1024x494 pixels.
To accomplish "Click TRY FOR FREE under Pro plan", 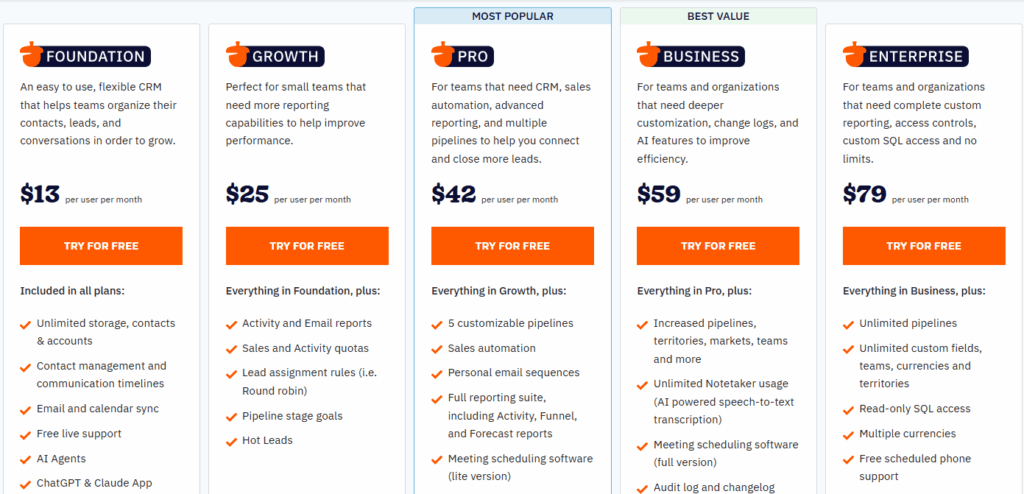I will 513,246.
